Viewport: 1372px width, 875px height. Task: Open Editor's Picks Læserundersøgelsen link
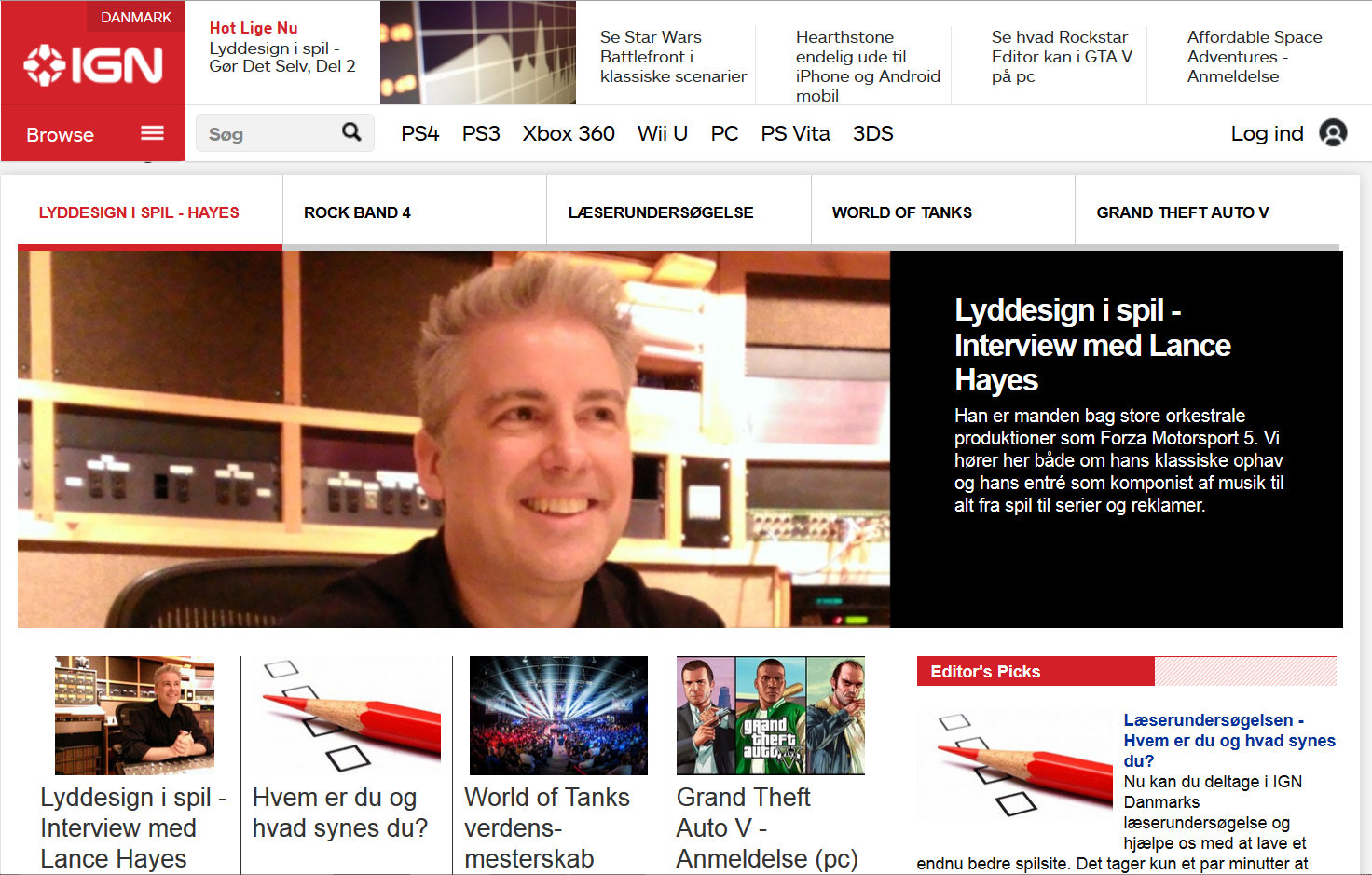coord(1229,740)
